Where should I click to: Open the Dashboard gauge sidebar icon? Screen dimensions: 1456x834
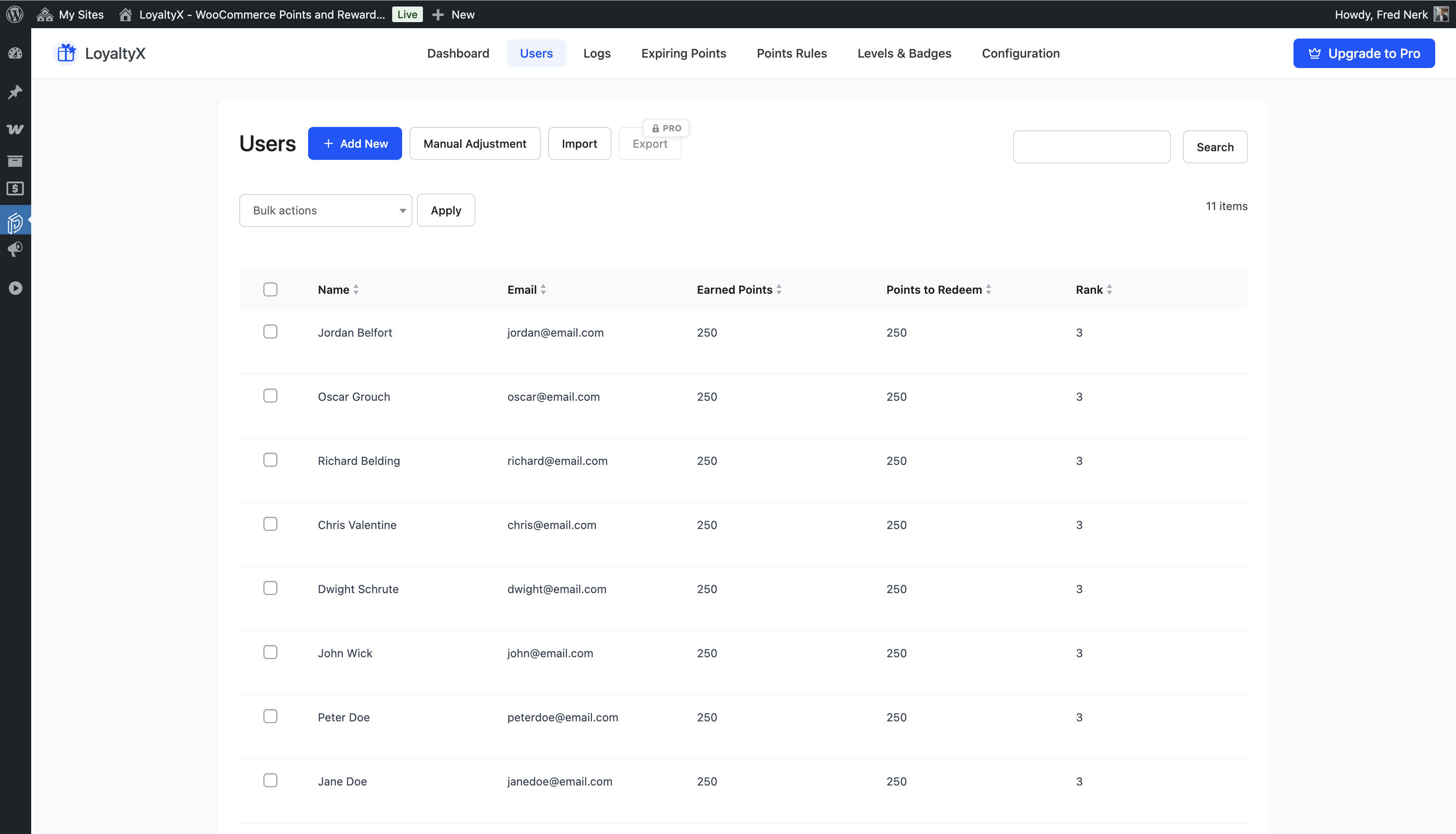pyautogui.click(x=16, y=53)
